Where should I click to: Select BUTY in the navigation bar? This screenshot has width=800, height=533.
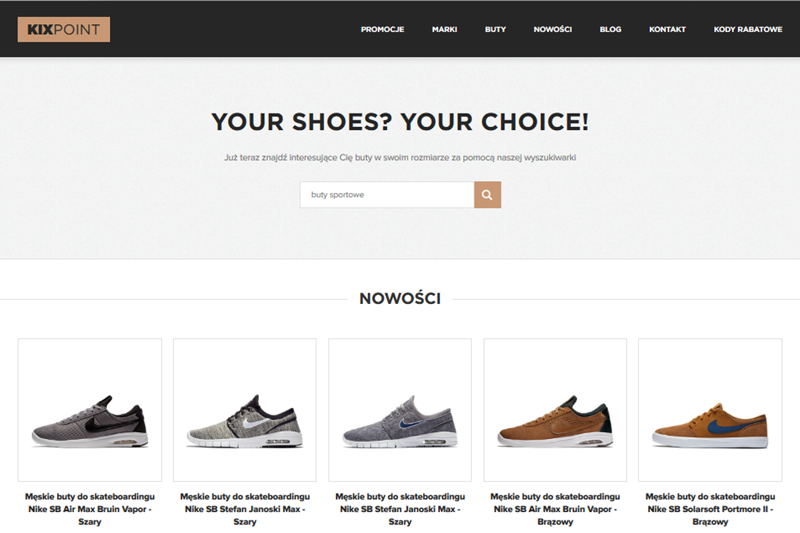(x=495, y=30)
